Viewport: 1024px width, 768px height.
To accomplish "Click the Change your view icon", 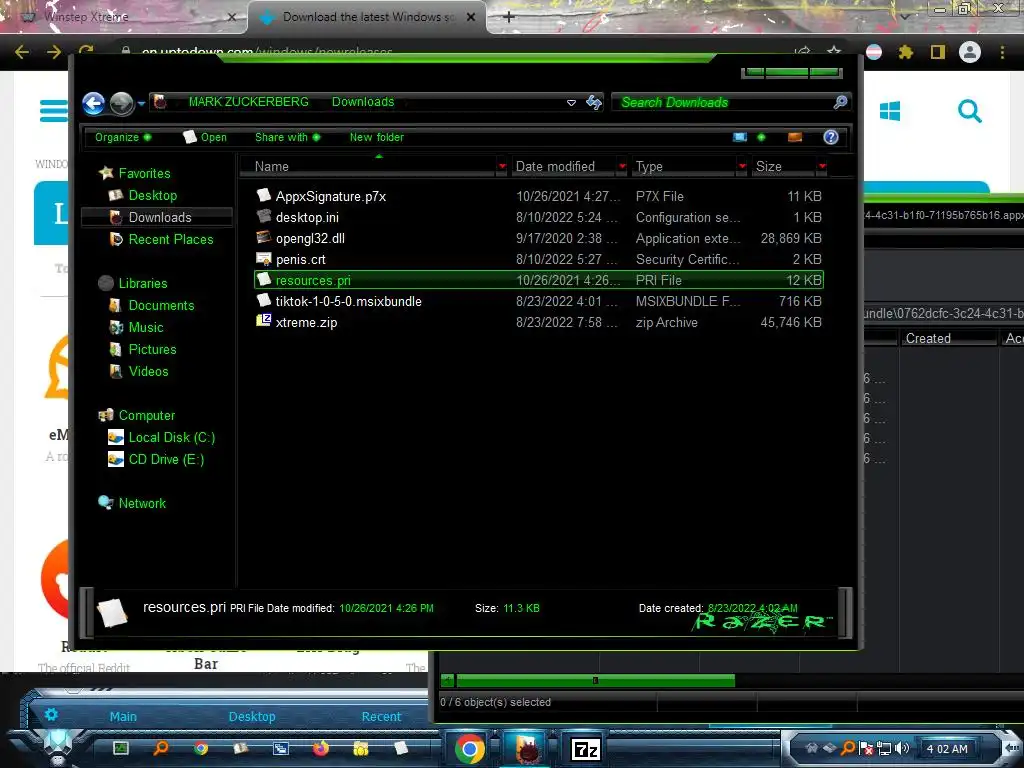I will [x=740, y=137].
